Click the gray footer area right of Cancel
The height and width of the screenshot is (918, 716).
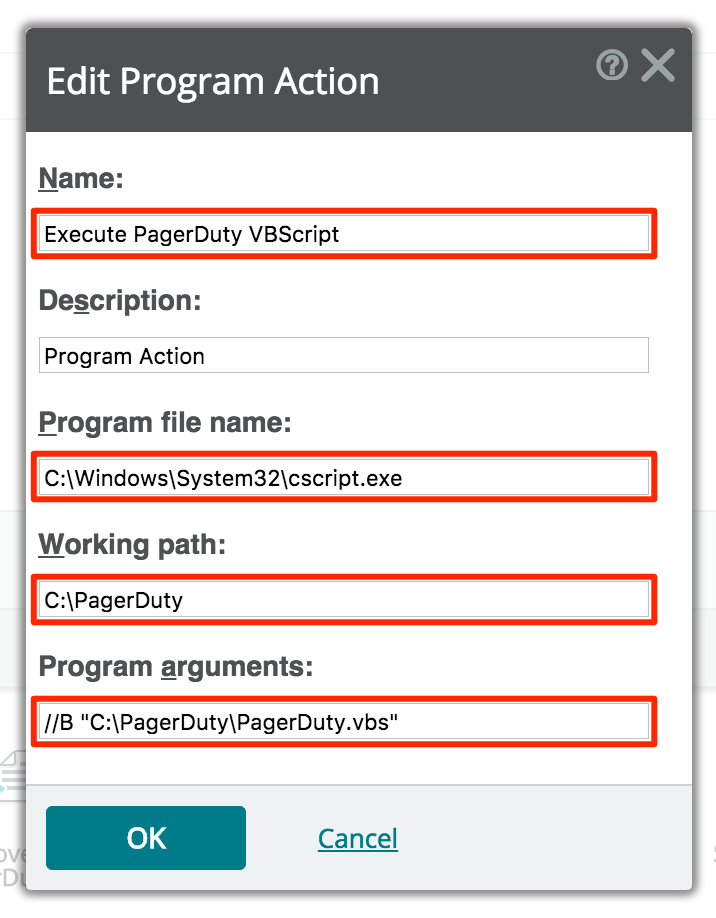(x=550, y=838)
